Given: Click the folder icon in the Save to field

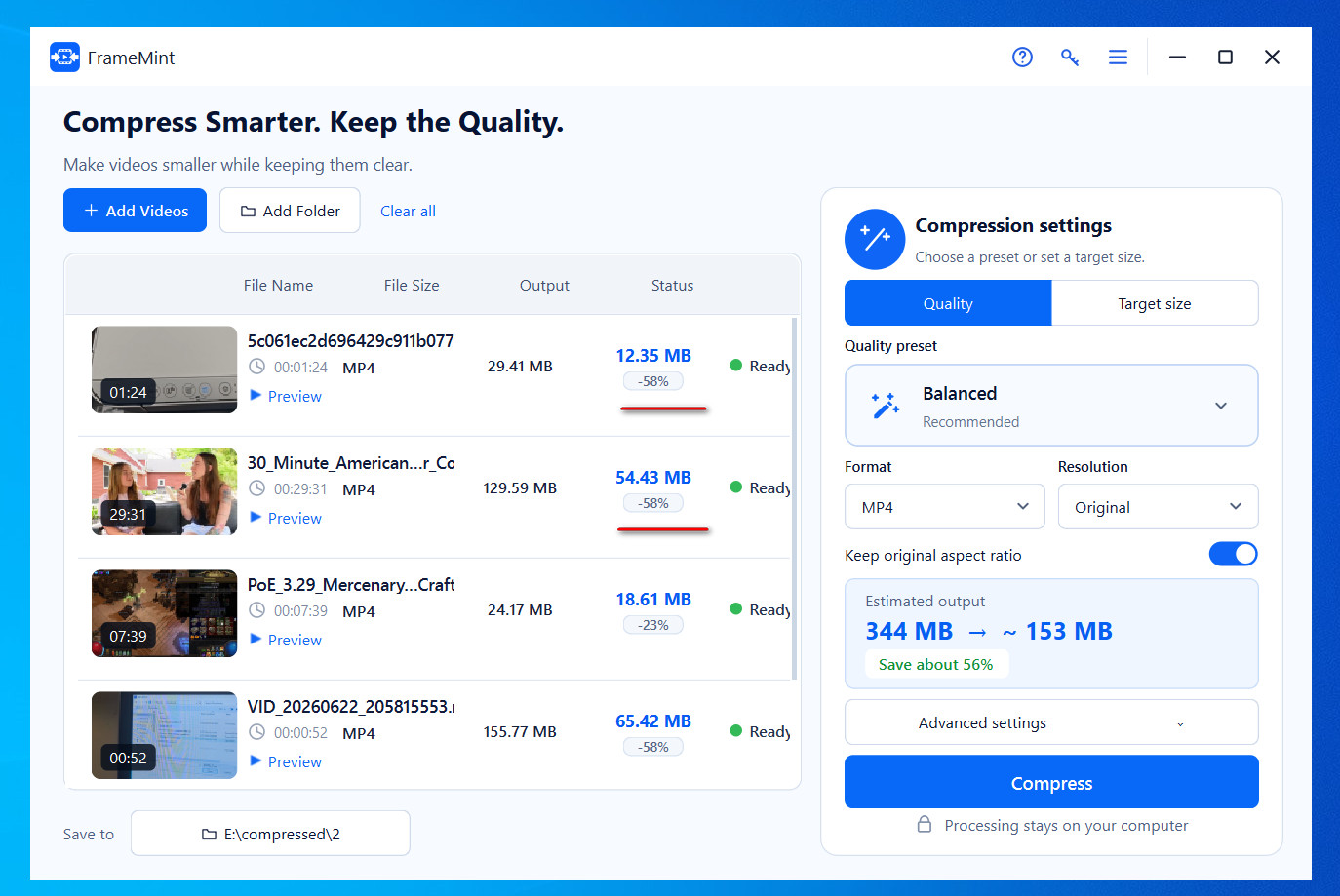Looking at the screenshot, I should [209, 835].
